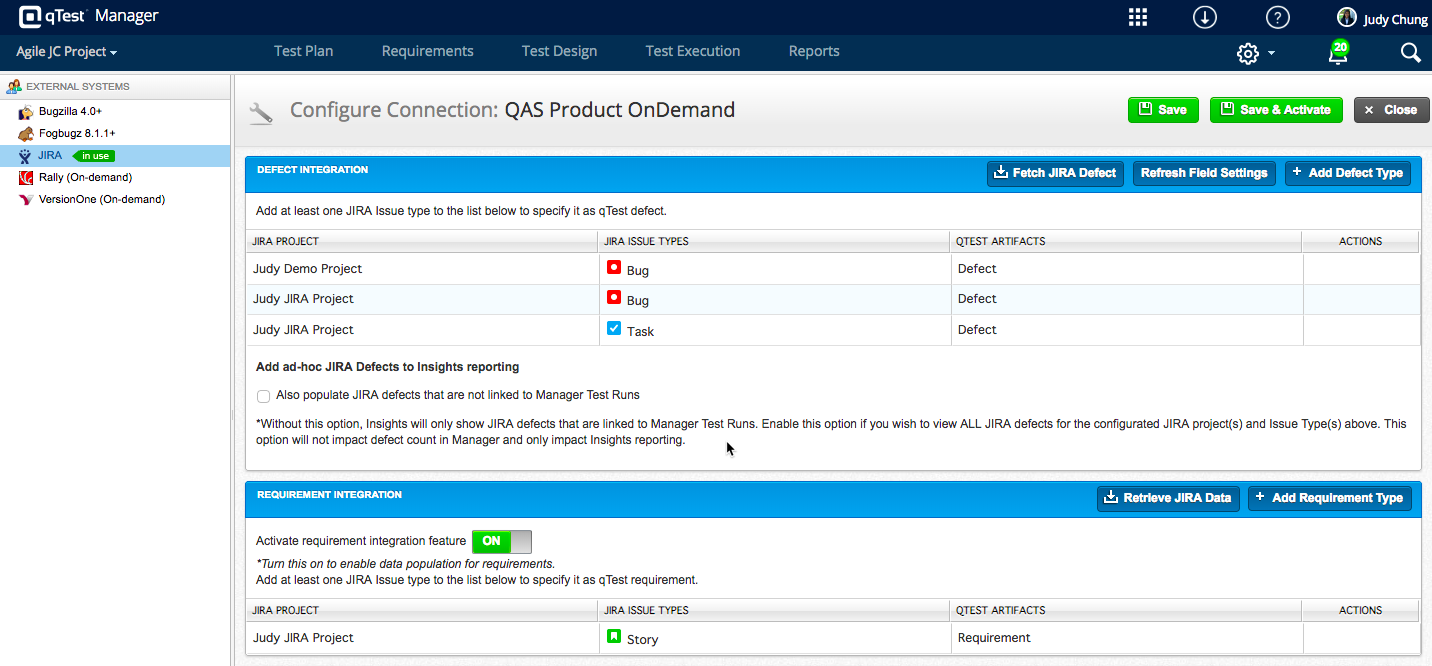The height and width of the screenshot is (666, 1432).
Task: Open the settings gear dropdown
Action: coord(1255,53)
